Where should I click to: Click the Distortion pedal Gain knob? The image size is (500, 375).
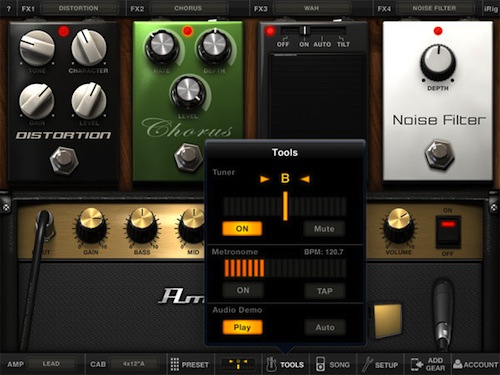pos(37,101)
